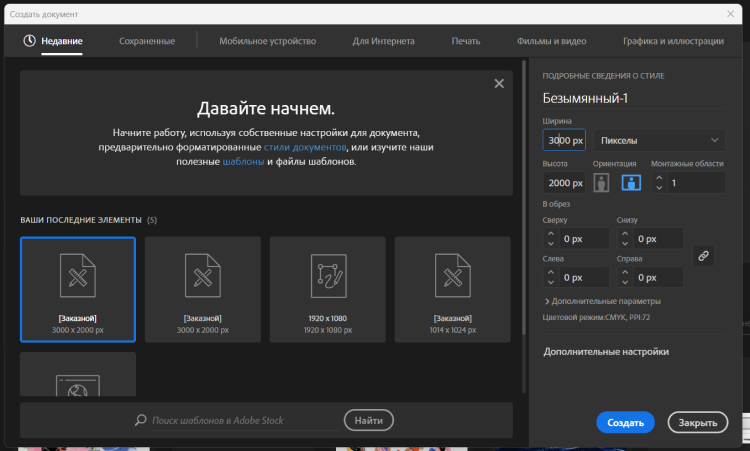Open the стили документов link

pyautogui.click(x=305, y=147)
